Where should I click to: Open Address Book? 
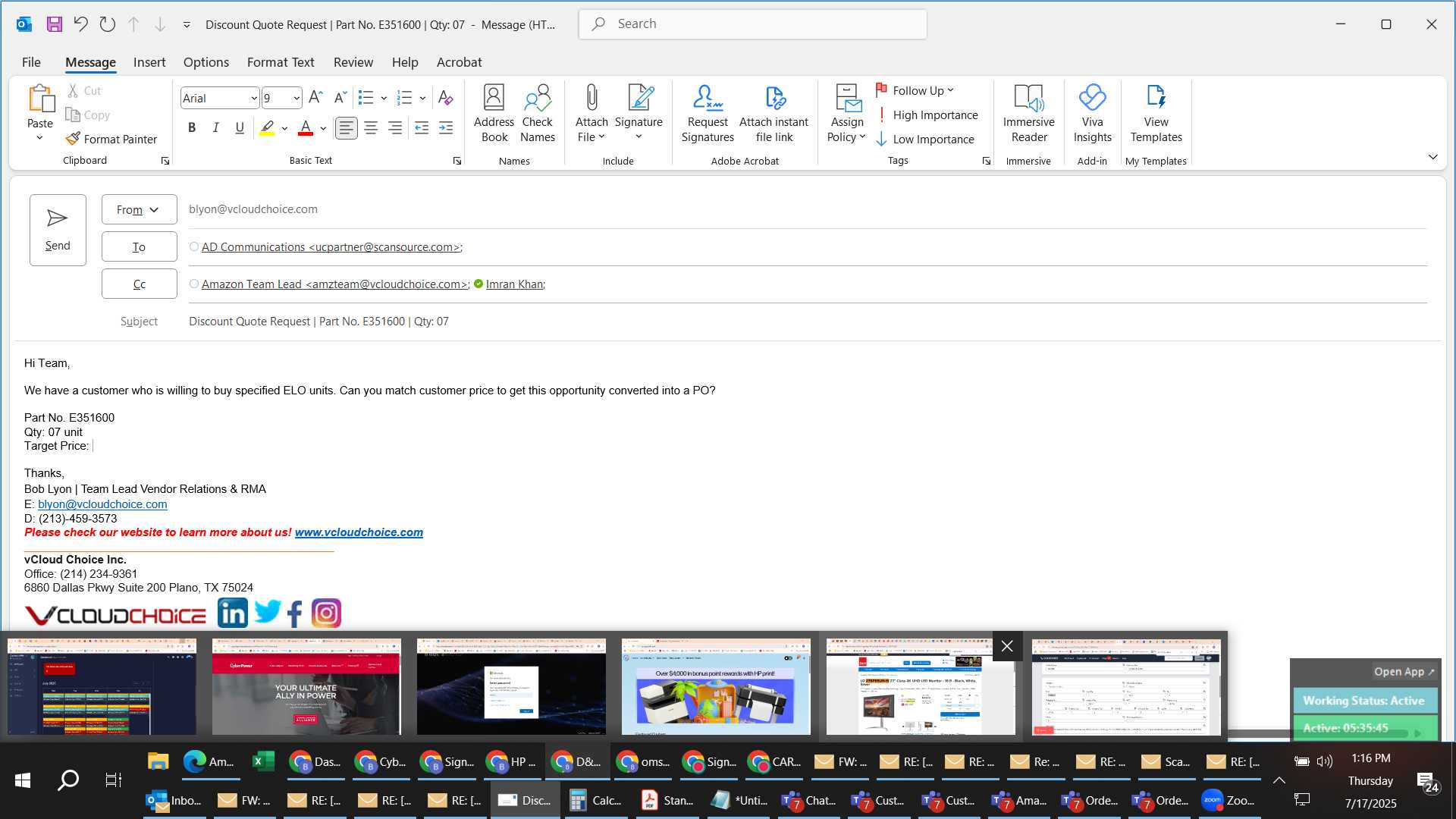coord(494,114)
